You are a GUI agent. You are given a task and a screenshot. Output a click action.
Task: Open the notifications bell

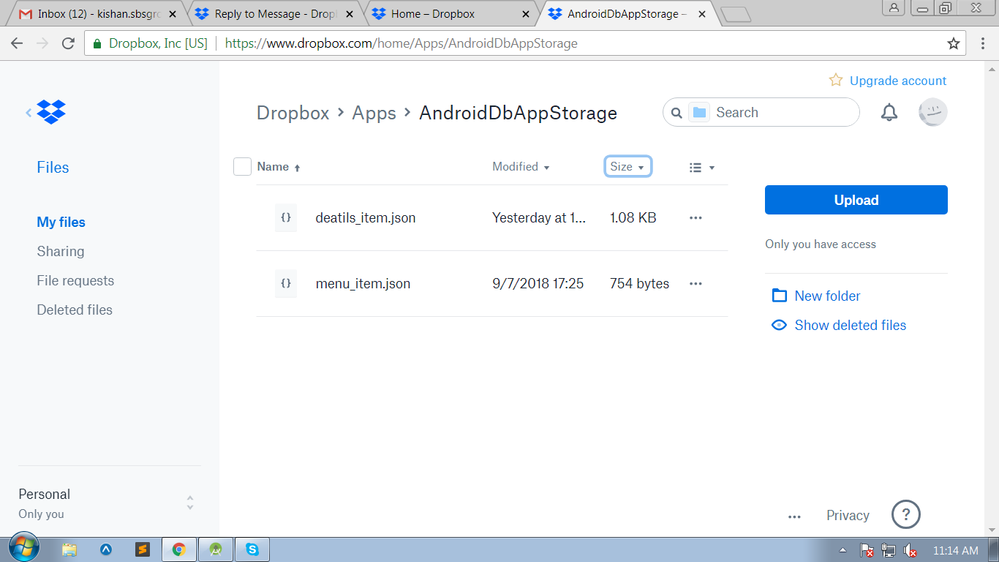coord(889,113)
